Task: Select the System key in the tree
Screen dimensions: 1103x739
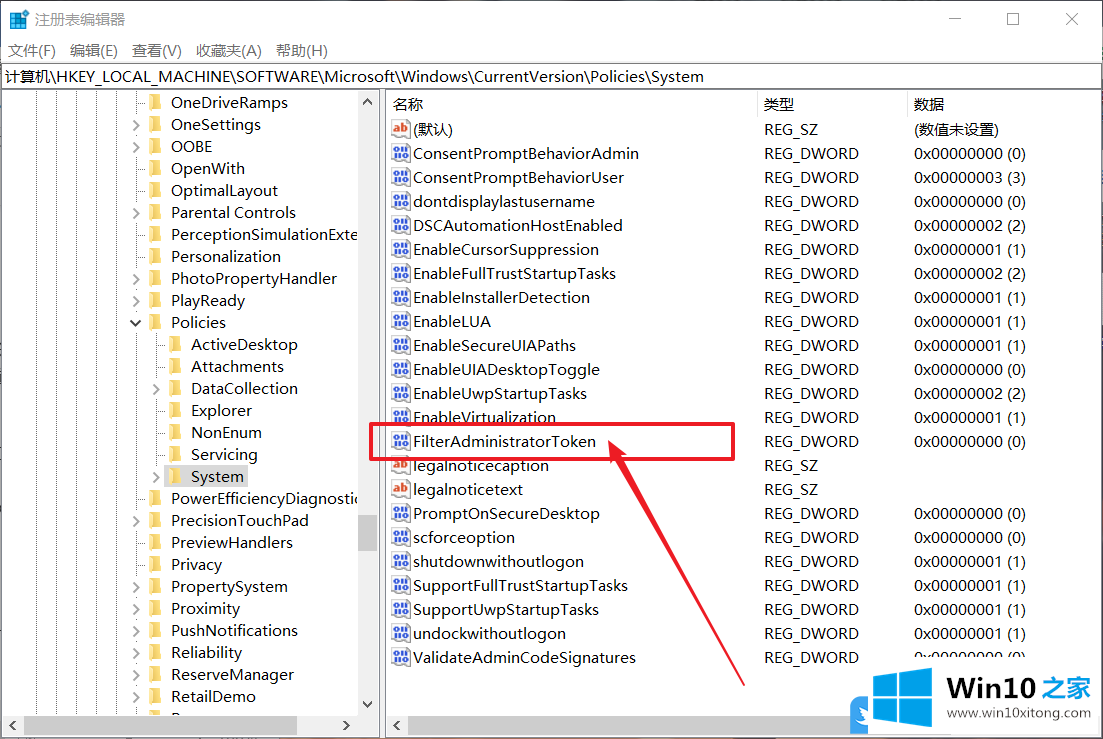Action: 217,476
